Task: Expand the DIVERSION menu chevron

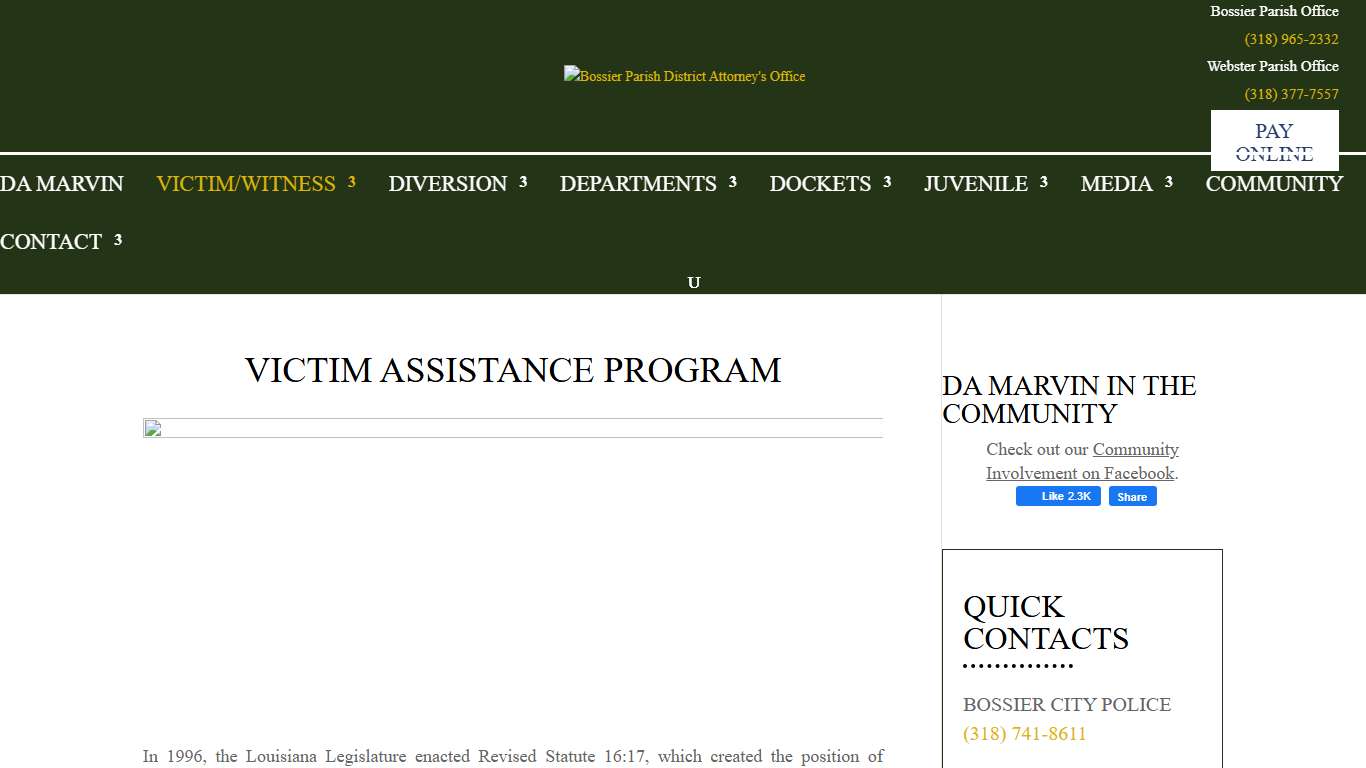Action: [x=523, y=181]
